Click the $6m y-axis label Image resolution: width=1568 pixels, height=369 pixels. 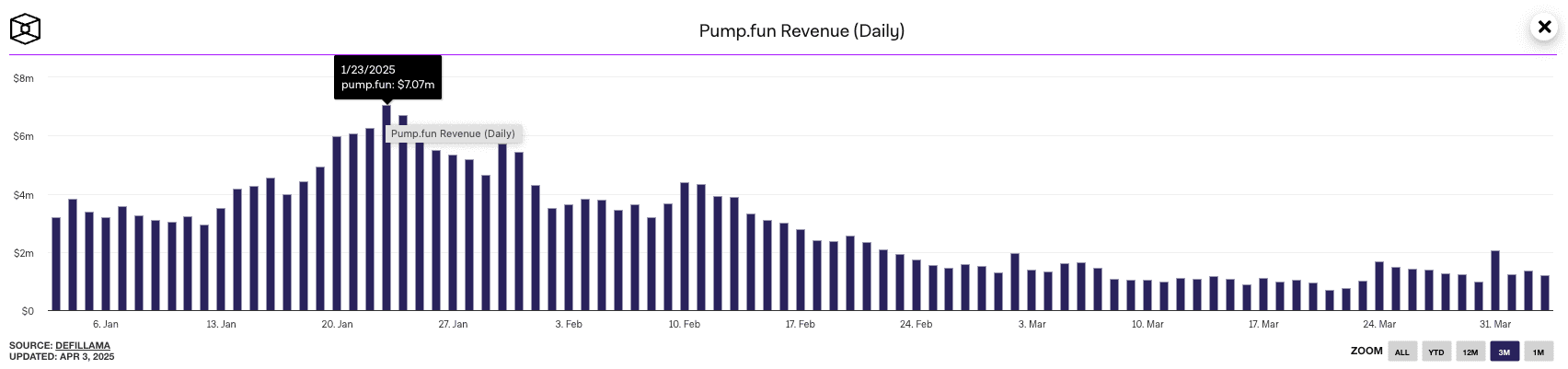coord(24,136)
